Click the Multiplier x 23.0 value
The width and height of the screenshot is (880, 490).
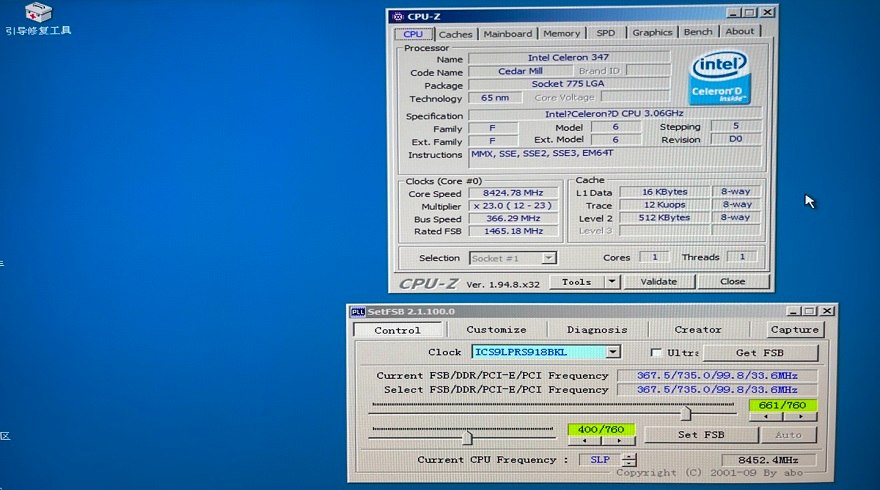pyautogui.click(x=513, y=205)
